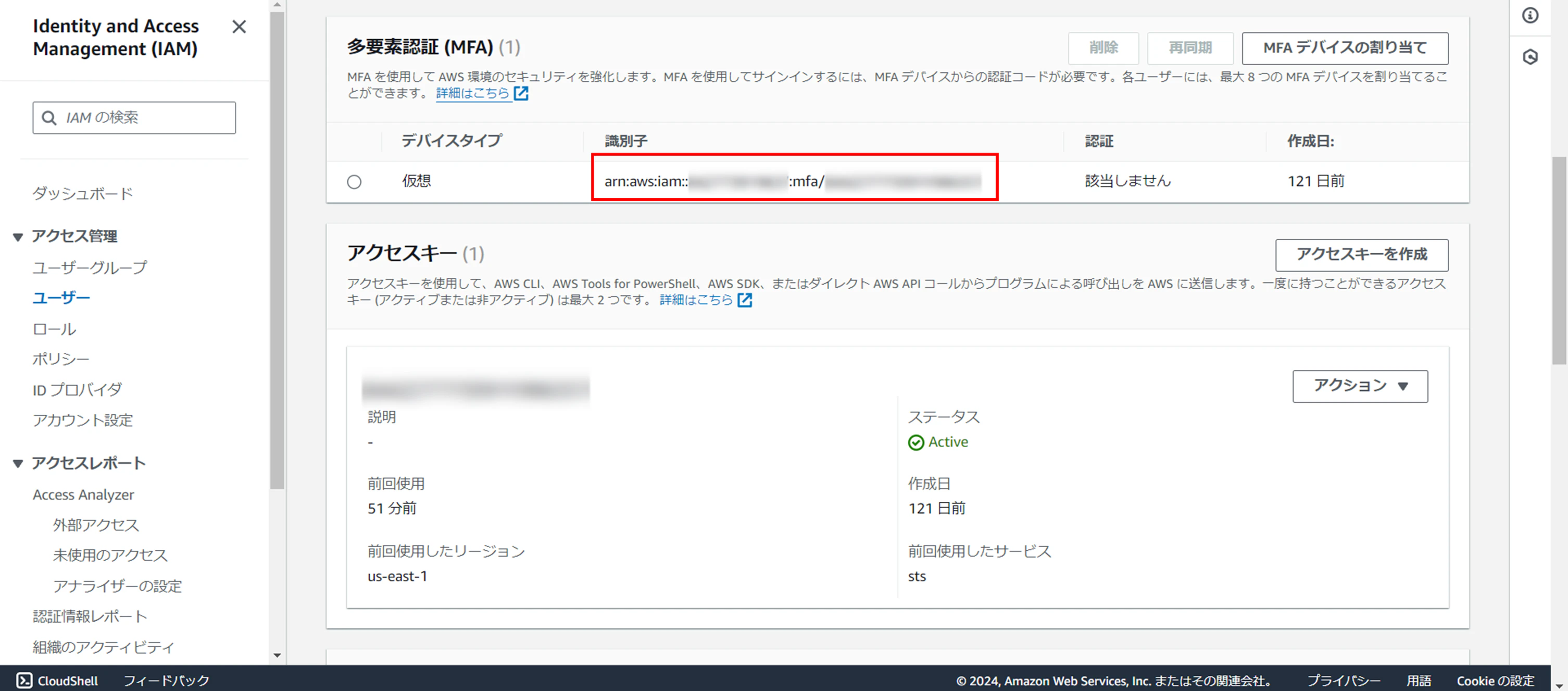Focus the IAM の検索 field
Image resolution: width=1568 pixels, height=691 pixels.
(134, 118)
